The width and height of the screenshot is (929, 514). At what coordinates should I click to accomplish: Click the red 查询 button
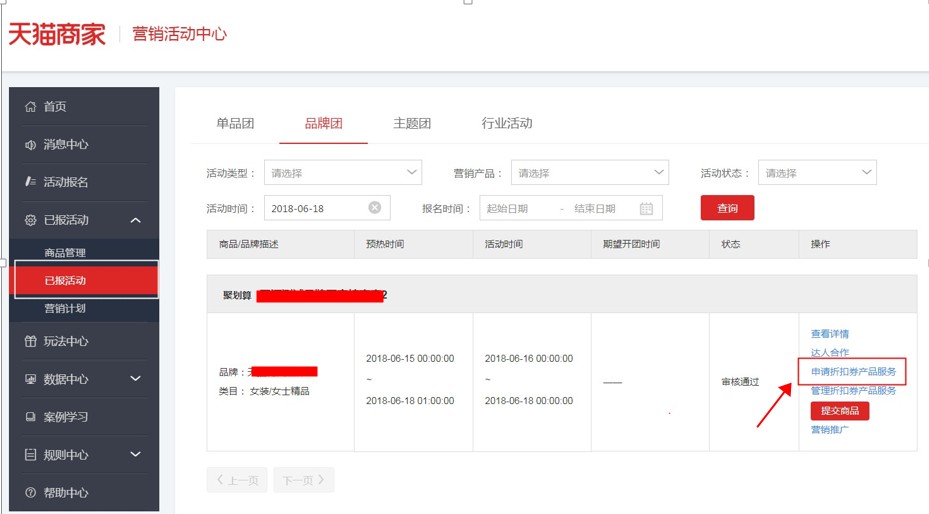[727, 208]
